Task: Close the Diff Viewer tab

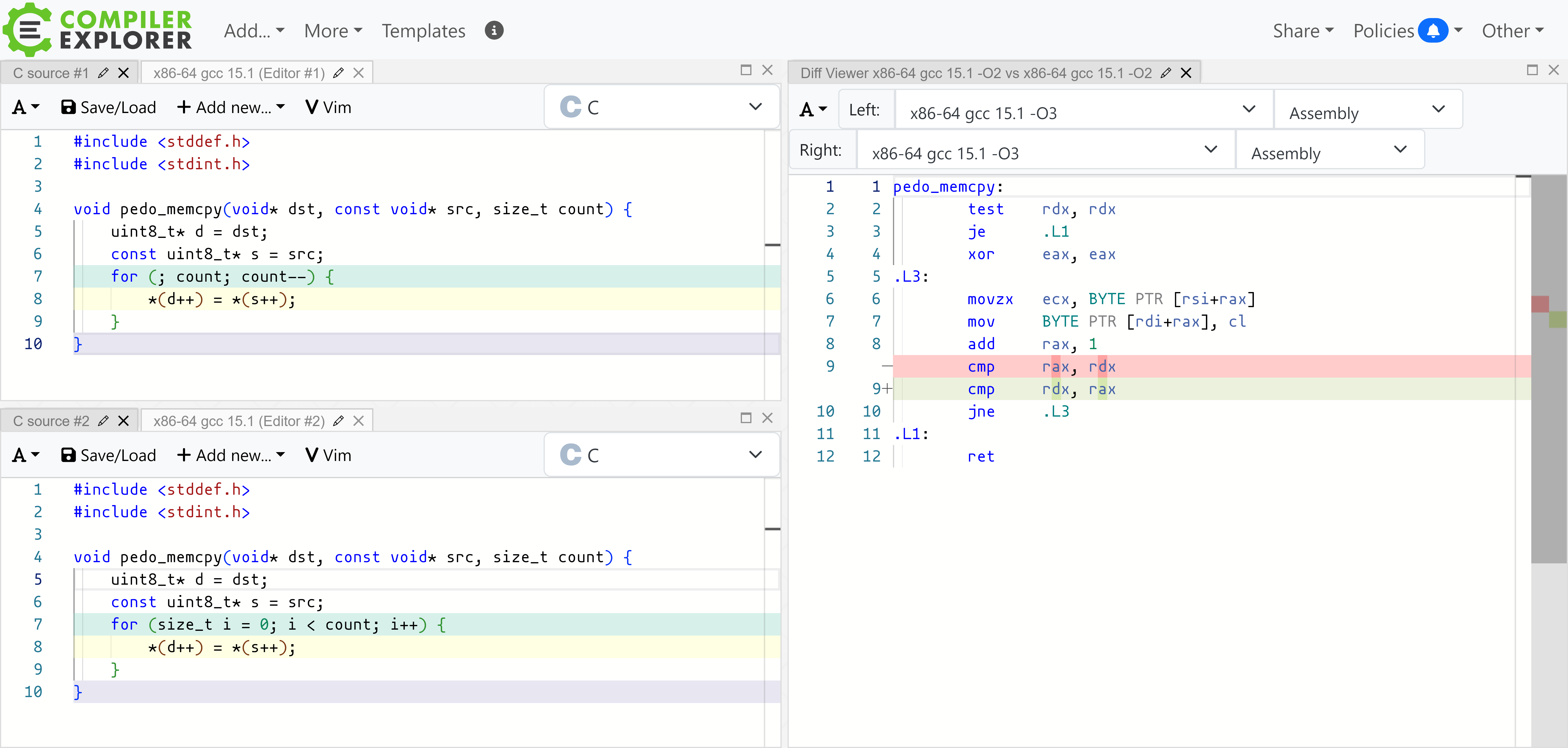Action: (1186, 73)
